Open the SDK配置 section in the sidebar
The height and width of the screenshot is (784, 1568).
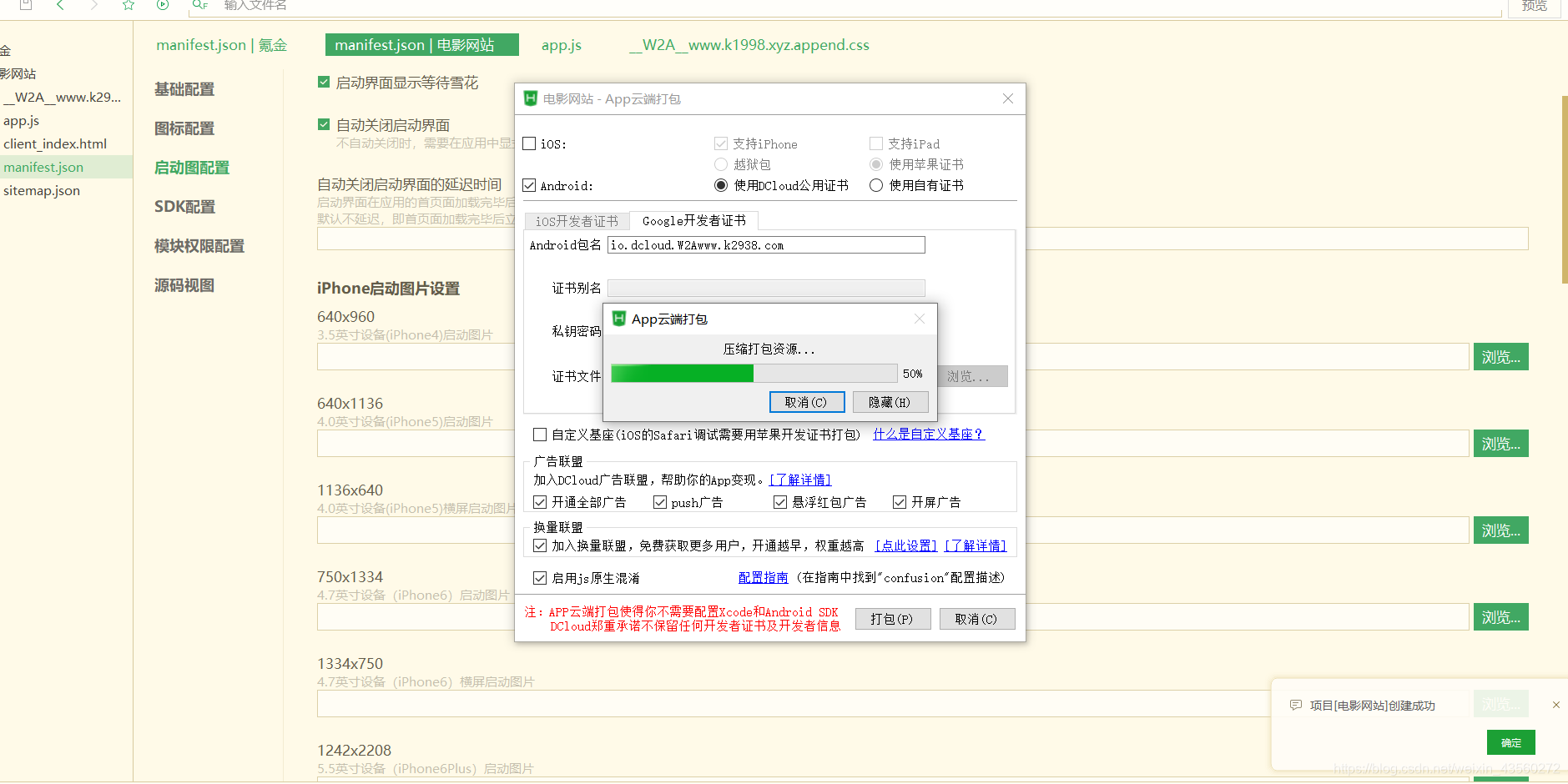[x=184, y=206]
